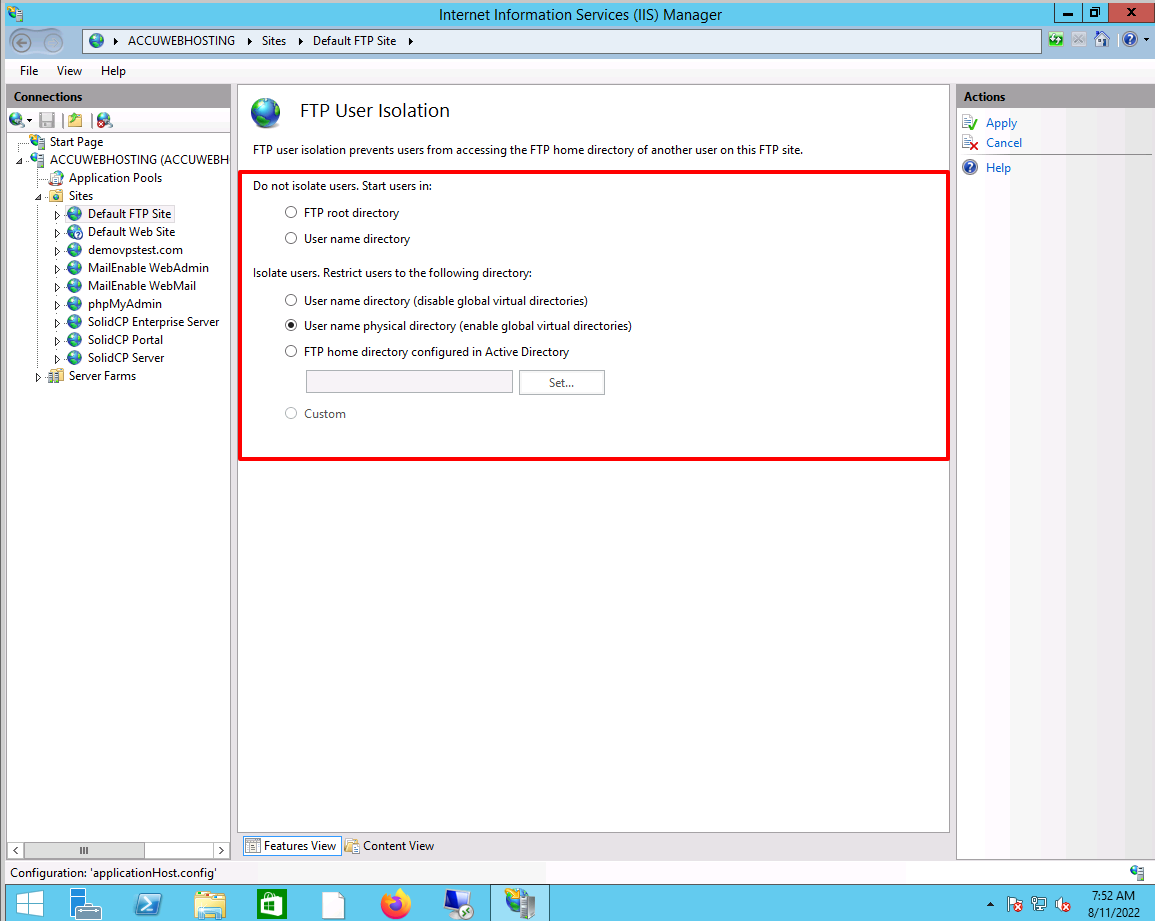Select User name directory (disable global virtual directories)

pyautogui.click(x=291, y=301)
